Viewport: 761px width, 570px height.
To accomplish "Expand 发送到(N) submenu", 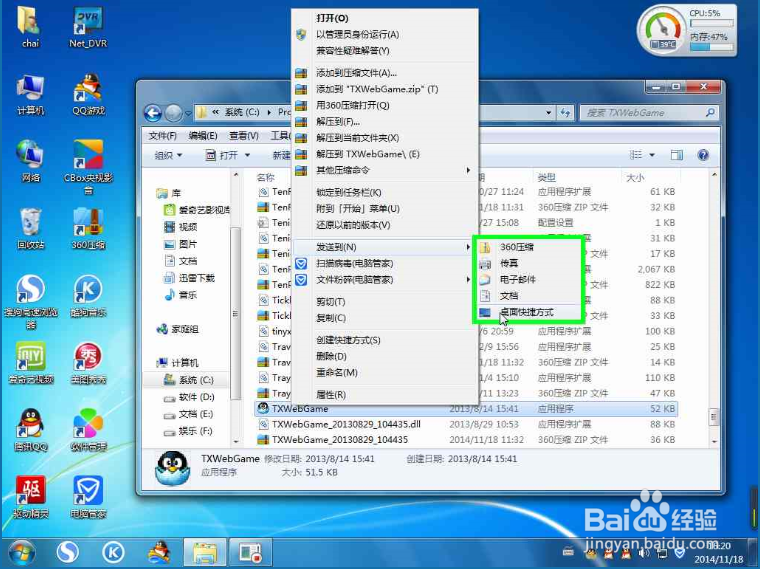I will click(384, 247).
